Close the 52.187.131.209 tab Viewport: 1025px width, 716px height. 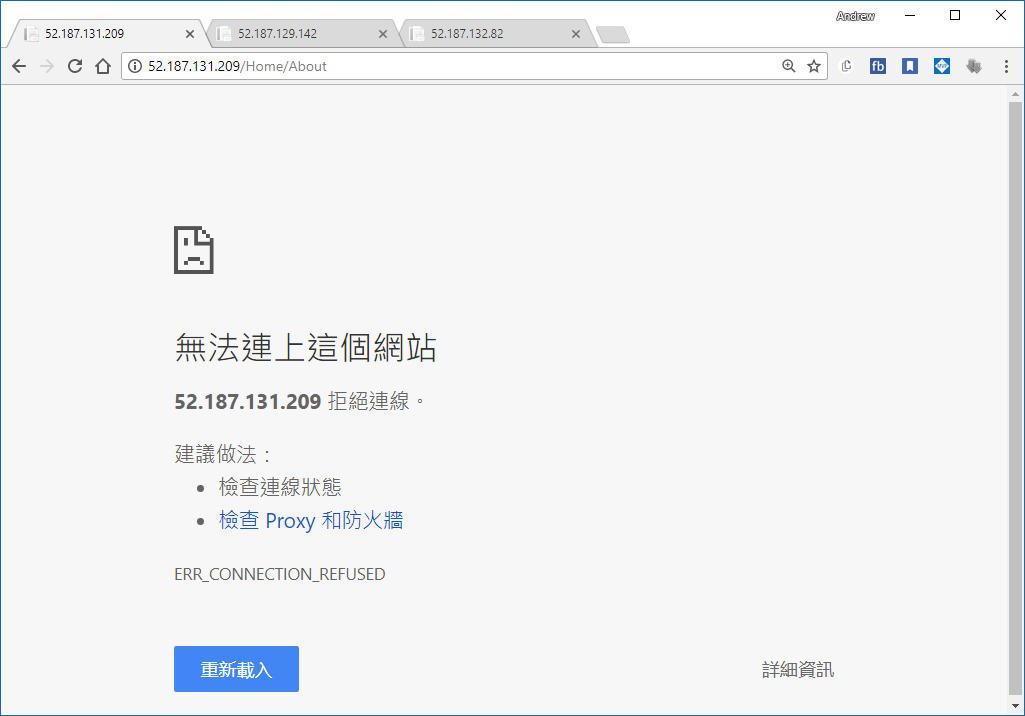(191, 33)
